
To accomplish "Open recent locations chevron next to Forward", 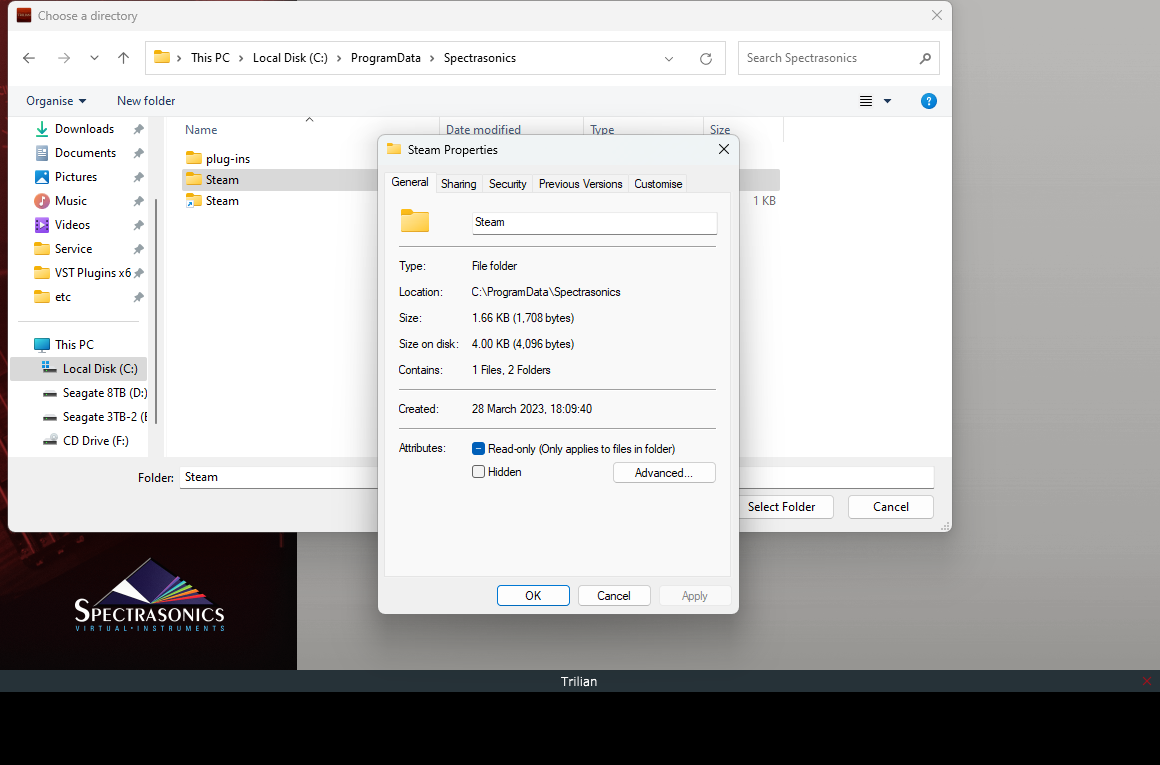I will (94, 58).
